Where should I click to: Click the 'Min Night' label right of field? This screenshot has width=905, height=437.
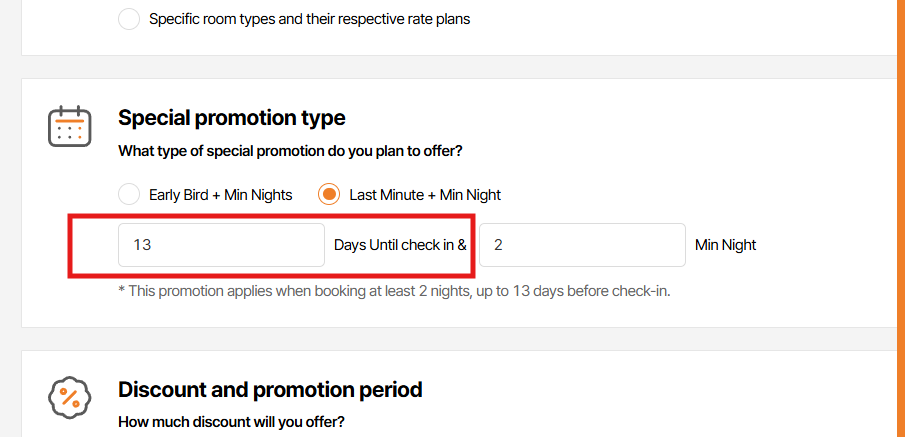click(725, 245)
